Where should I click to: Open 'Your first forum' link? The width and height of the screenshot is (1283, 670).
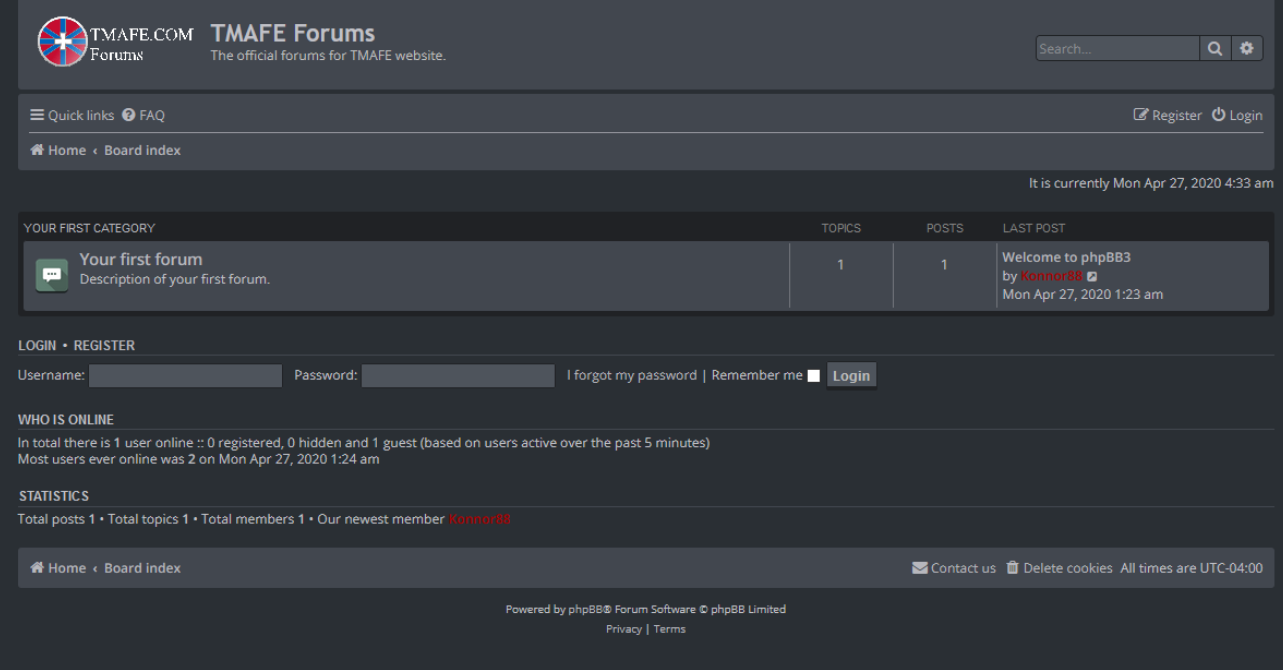click(141, 259)
